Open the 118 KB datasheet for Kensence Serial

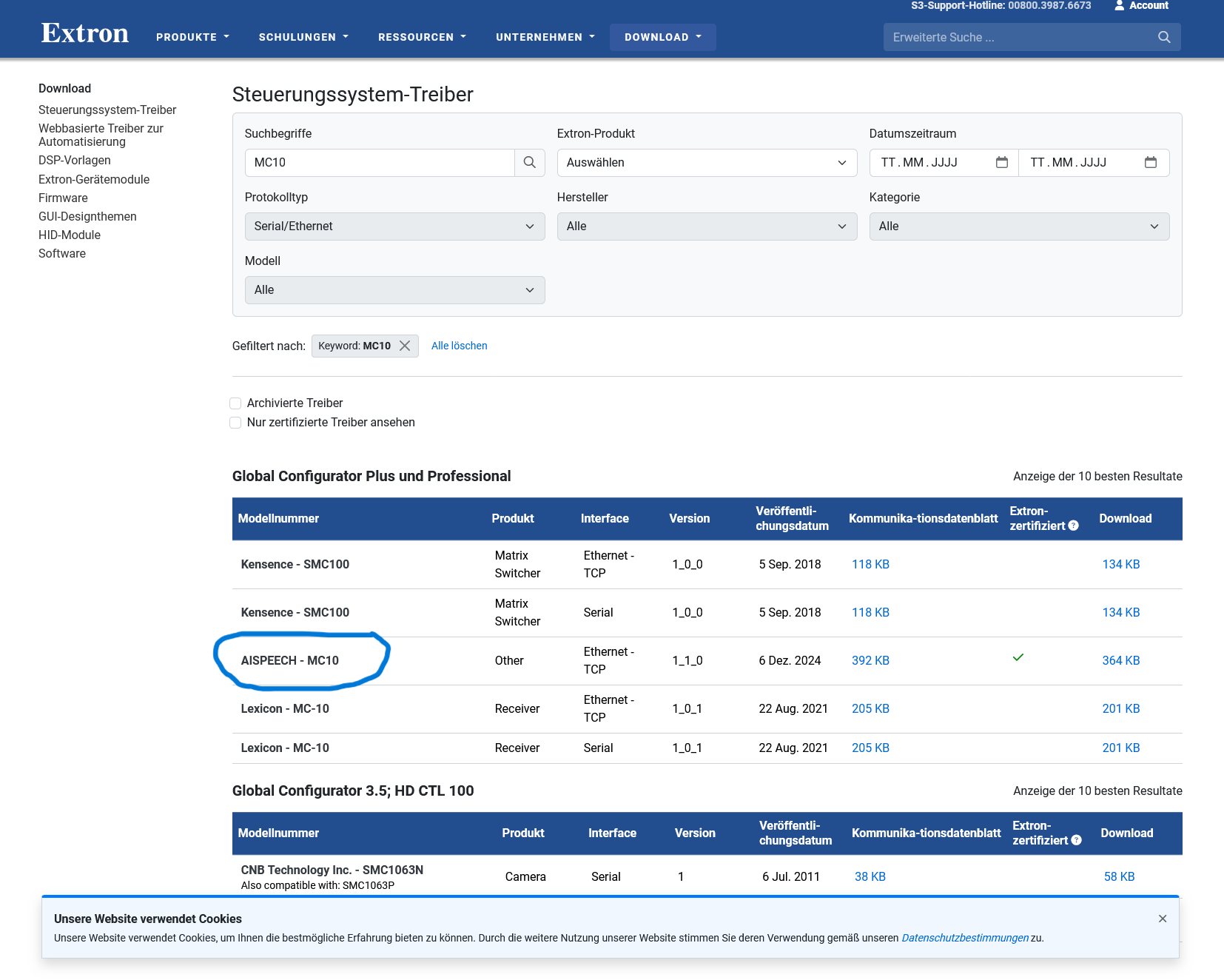click(870, 613)
